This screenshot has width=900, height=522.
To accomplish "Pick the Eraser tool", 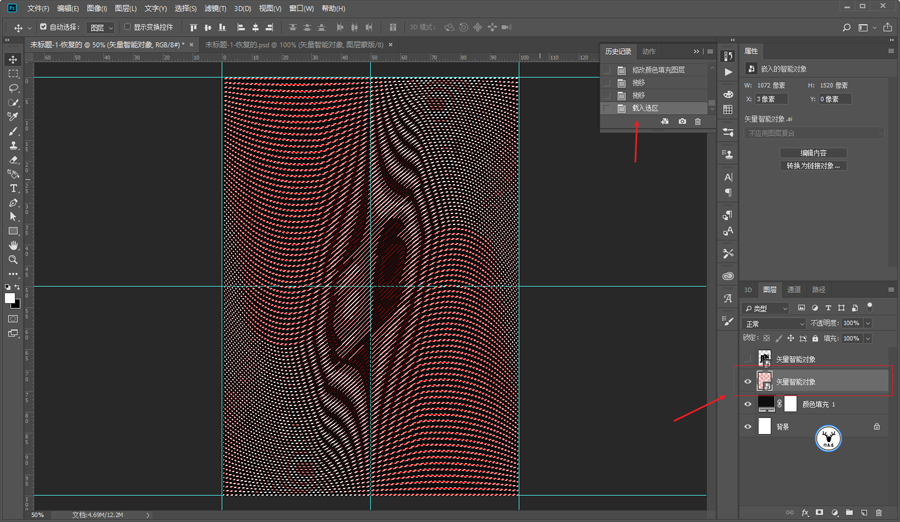I will point(13,159).
